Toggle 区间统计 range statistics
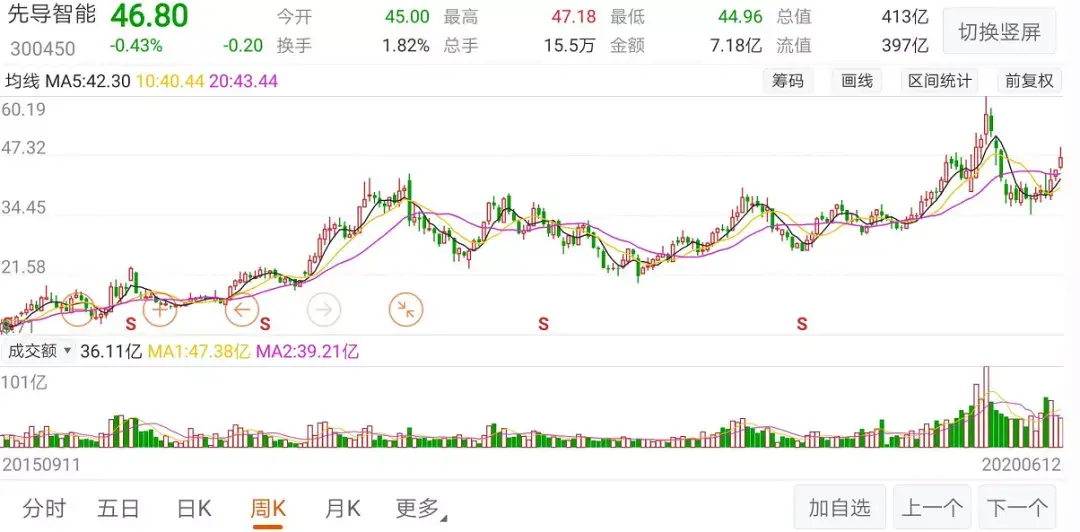This screenshot has width=1080, height=532. 940,81
